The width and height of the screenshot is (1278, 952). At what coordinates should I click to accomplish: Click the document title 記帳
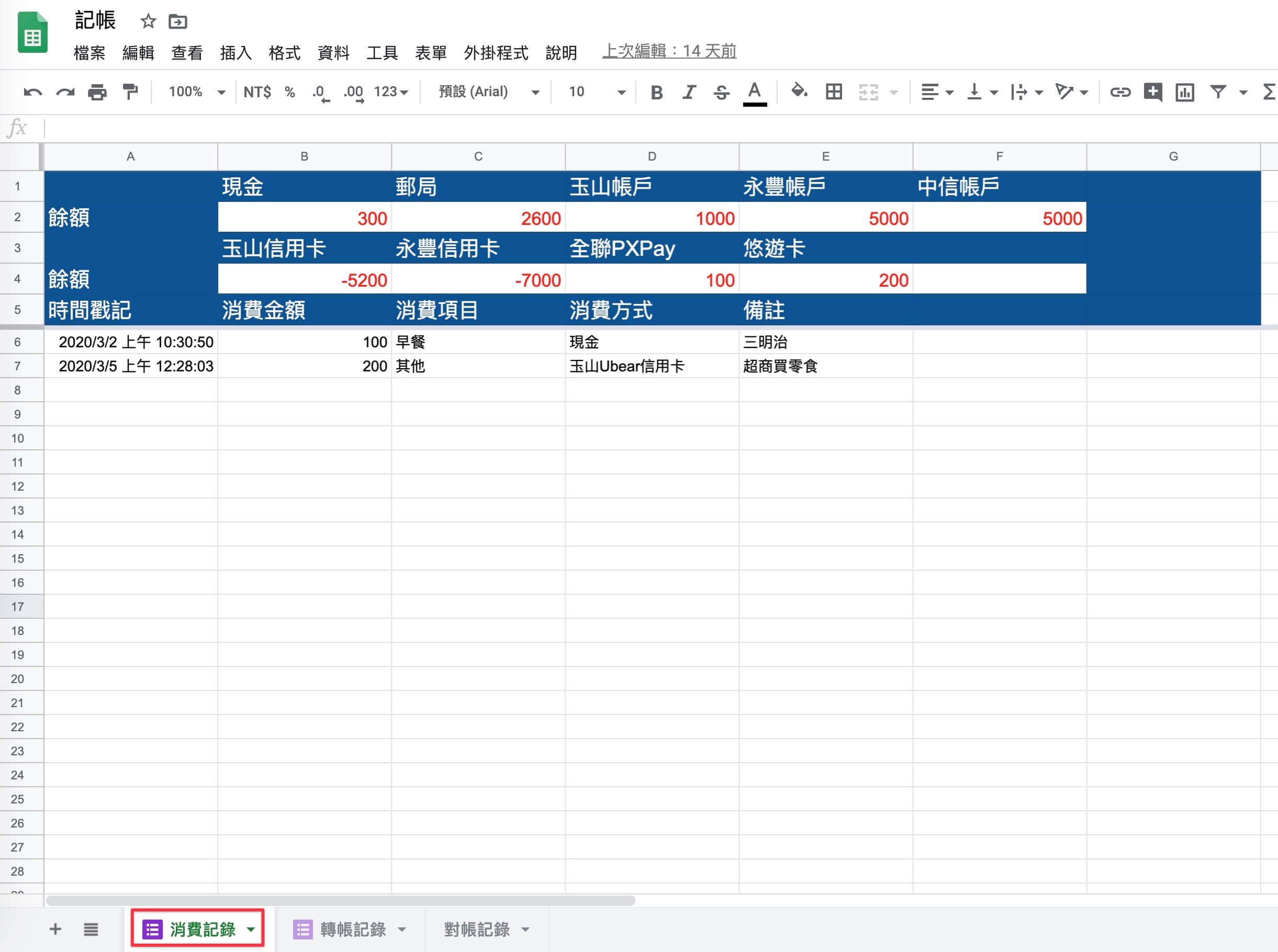point(95,21)
